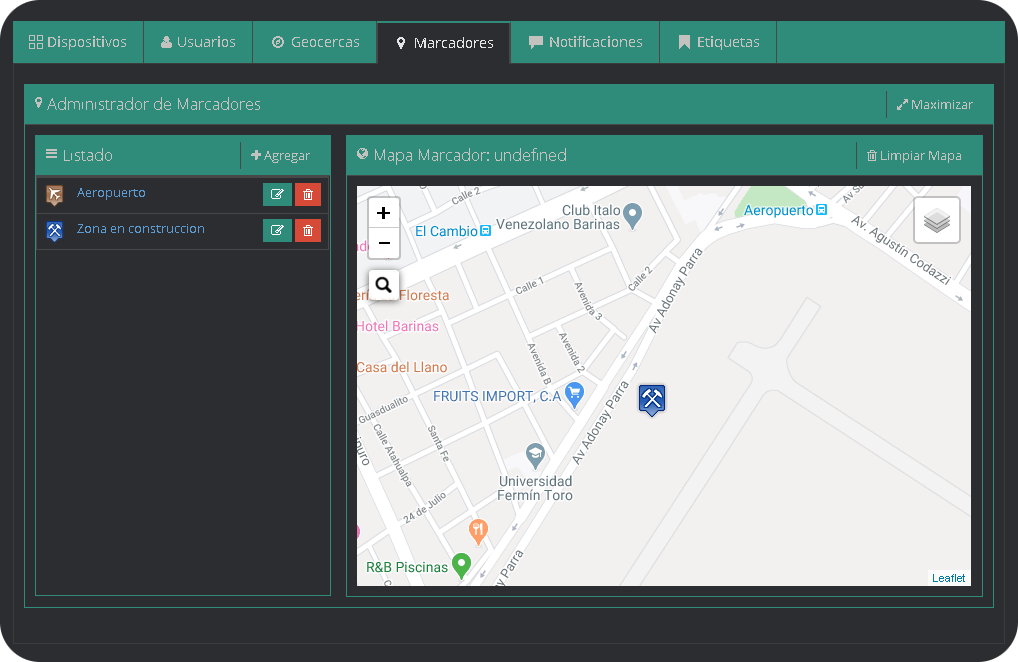The width and height of the screenshot is (1018, 662).
Task: Open the Usuarios tab
Action: click(198, 43)
